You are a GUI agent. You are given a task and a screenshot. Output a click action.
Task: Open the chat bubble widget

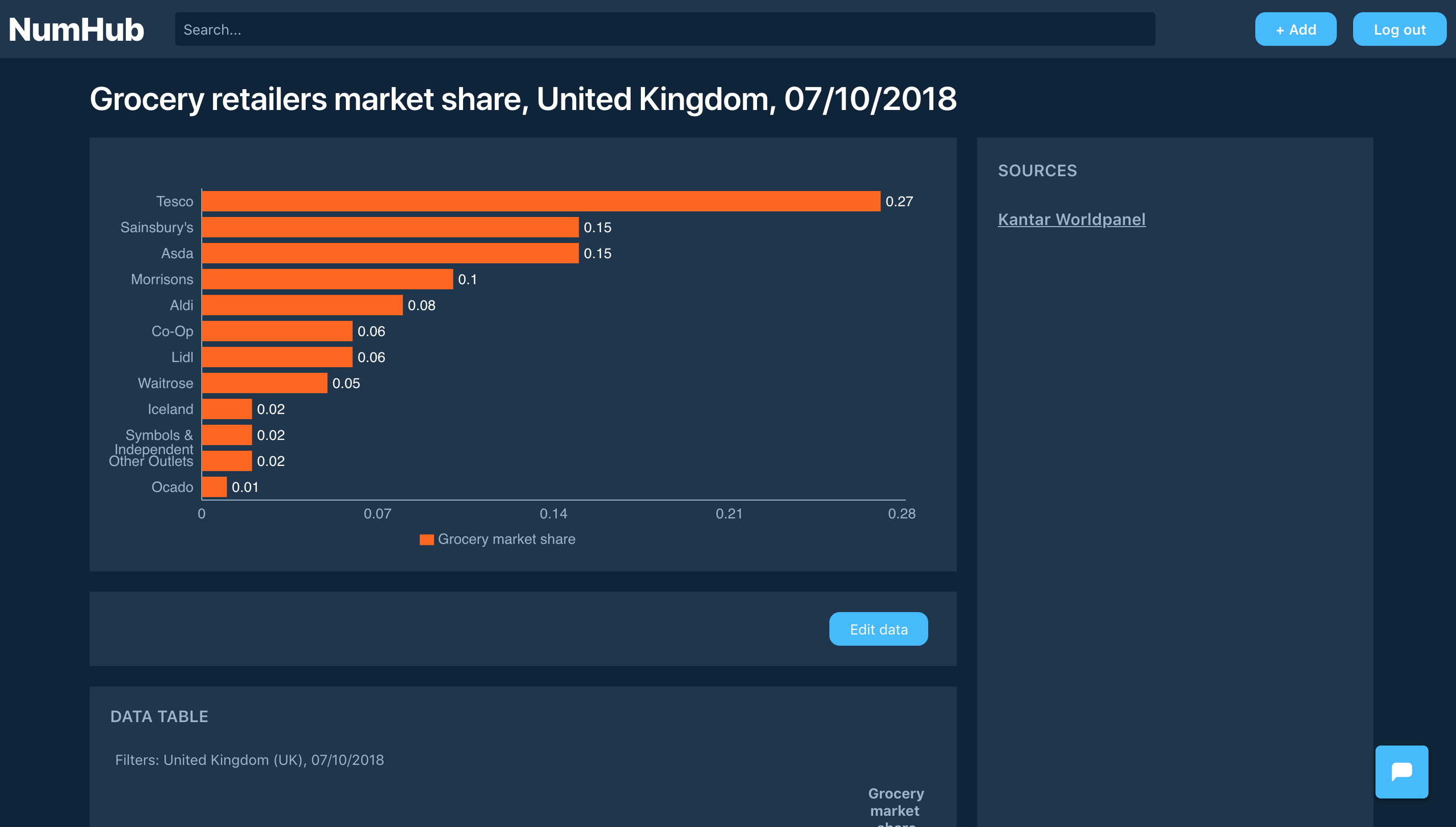pyautogui.click(x=1401, y=771)
